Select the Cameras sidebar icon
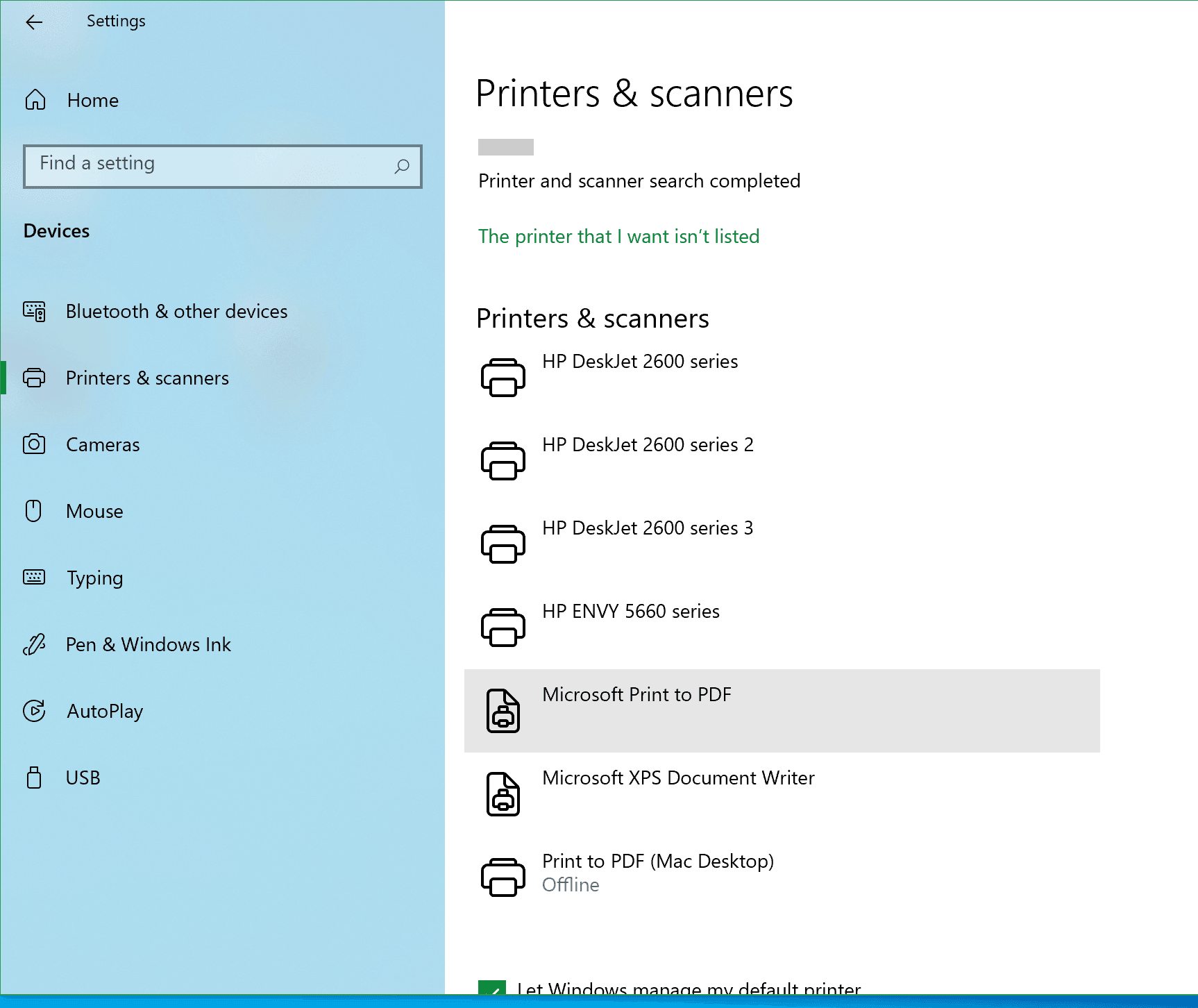 pyautogui.click(x=34, y=444)
